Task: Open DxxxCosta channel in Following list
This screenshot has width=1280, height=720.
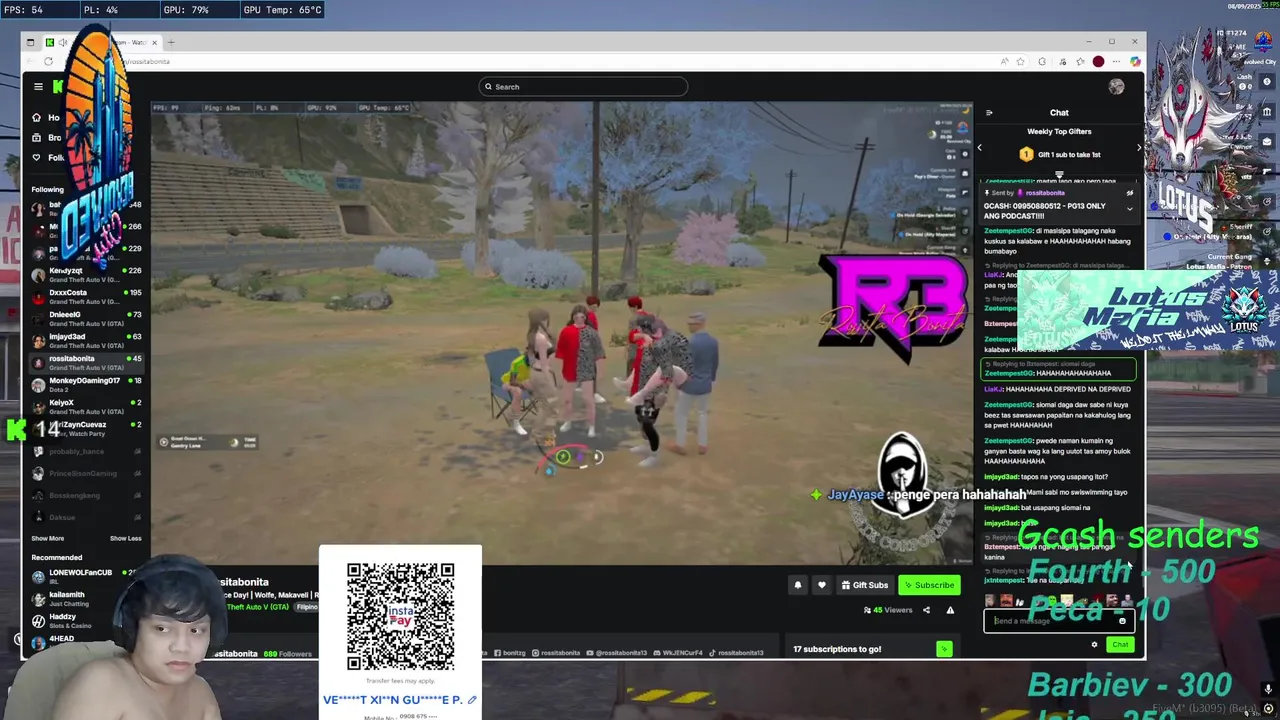Action: coord(87,297)
